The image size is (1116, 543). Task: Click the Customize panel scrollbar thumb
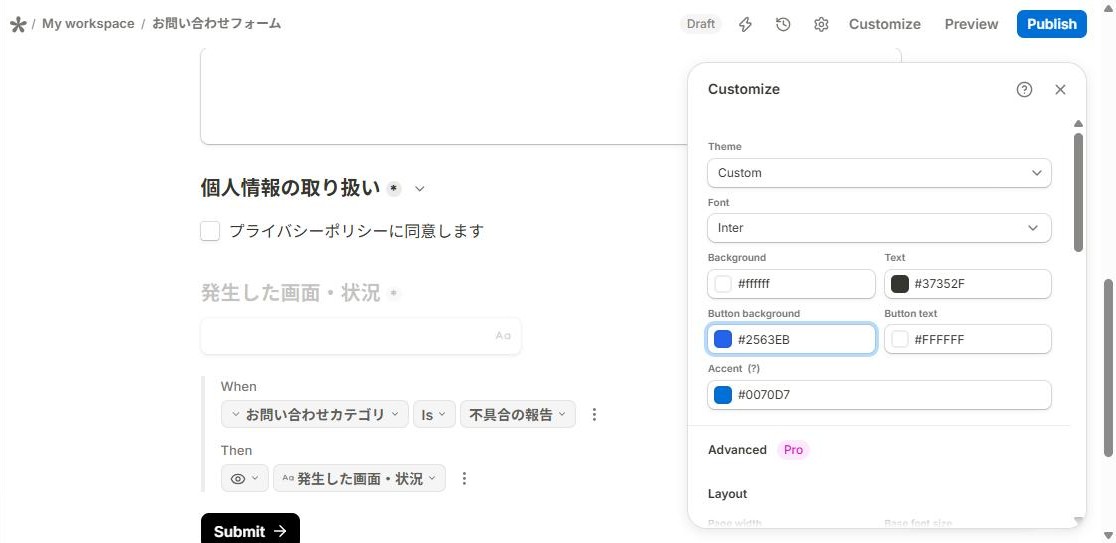tap(1078, 192)
